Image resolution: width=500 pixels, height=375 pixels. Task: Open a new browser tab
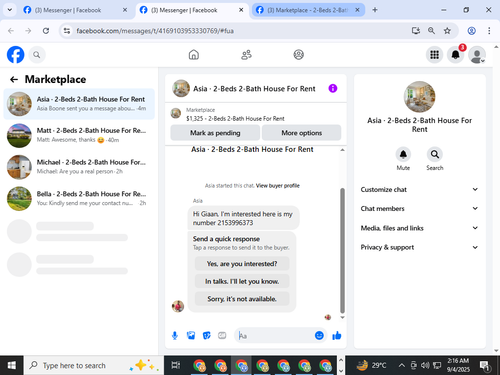click(375, 10)
